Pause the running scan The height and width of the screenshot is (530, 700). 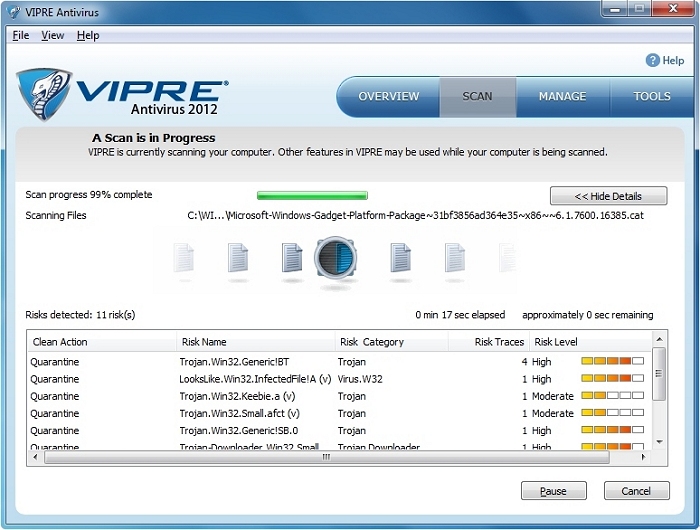(x=554, y=491)
